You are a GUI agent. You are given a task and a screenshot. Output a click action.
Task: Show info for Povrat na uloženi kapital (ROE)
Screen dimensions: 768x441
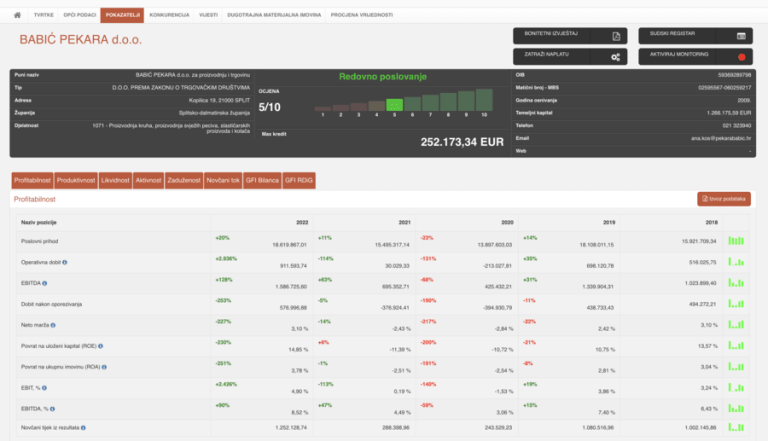102,345
